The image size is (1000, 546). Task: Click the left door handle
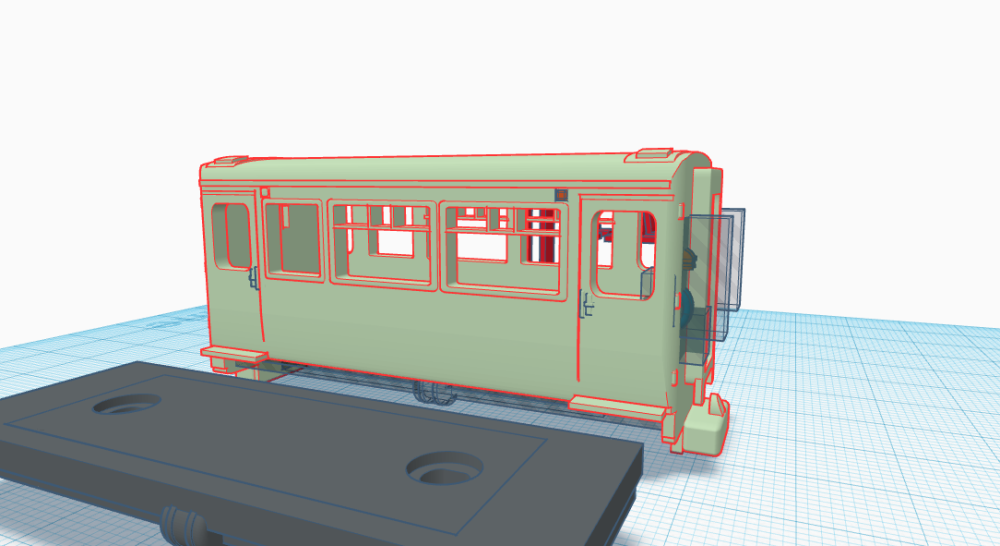pos(254,278)
